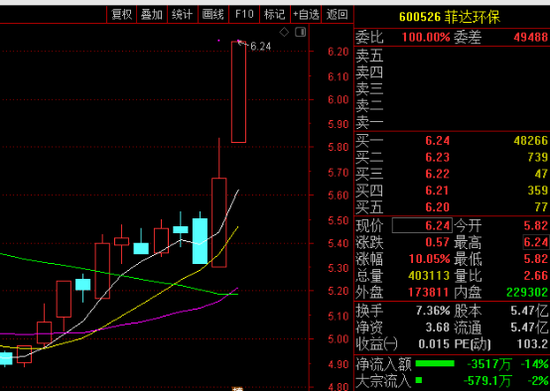Viewport: 550px width, 392px height.
Task: Open the 叠加 overlay option
Action: 152,14
